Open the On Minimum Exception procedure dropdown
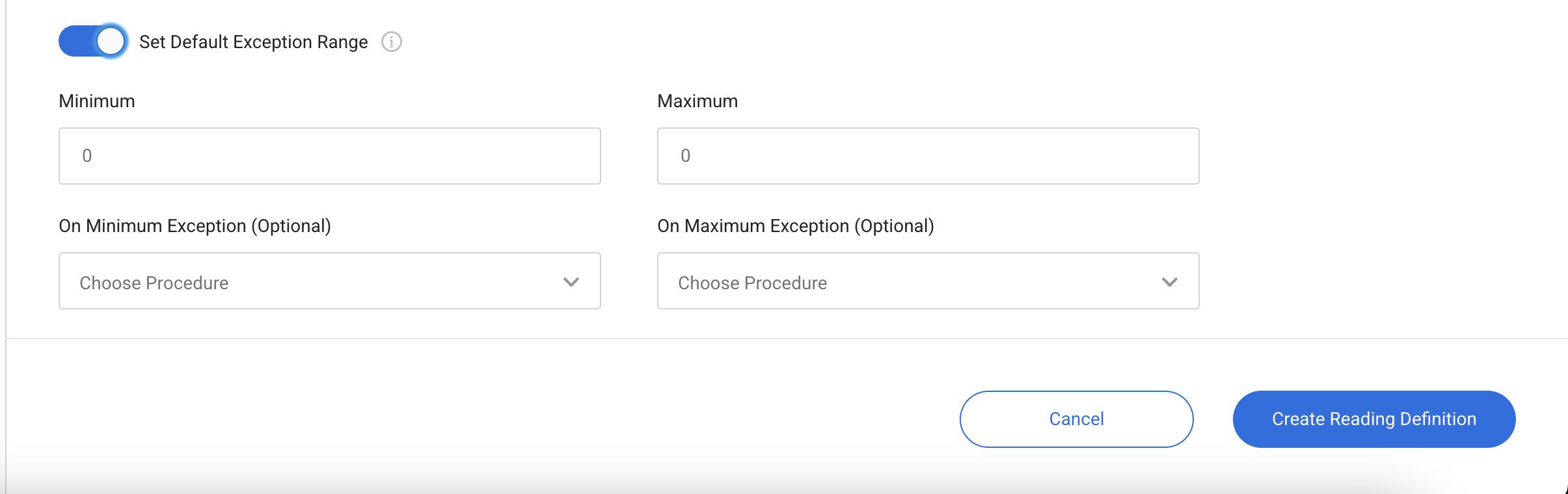The width and height of the screenshot is (1568, 494). pyautogui.click(x=329, y=281)
